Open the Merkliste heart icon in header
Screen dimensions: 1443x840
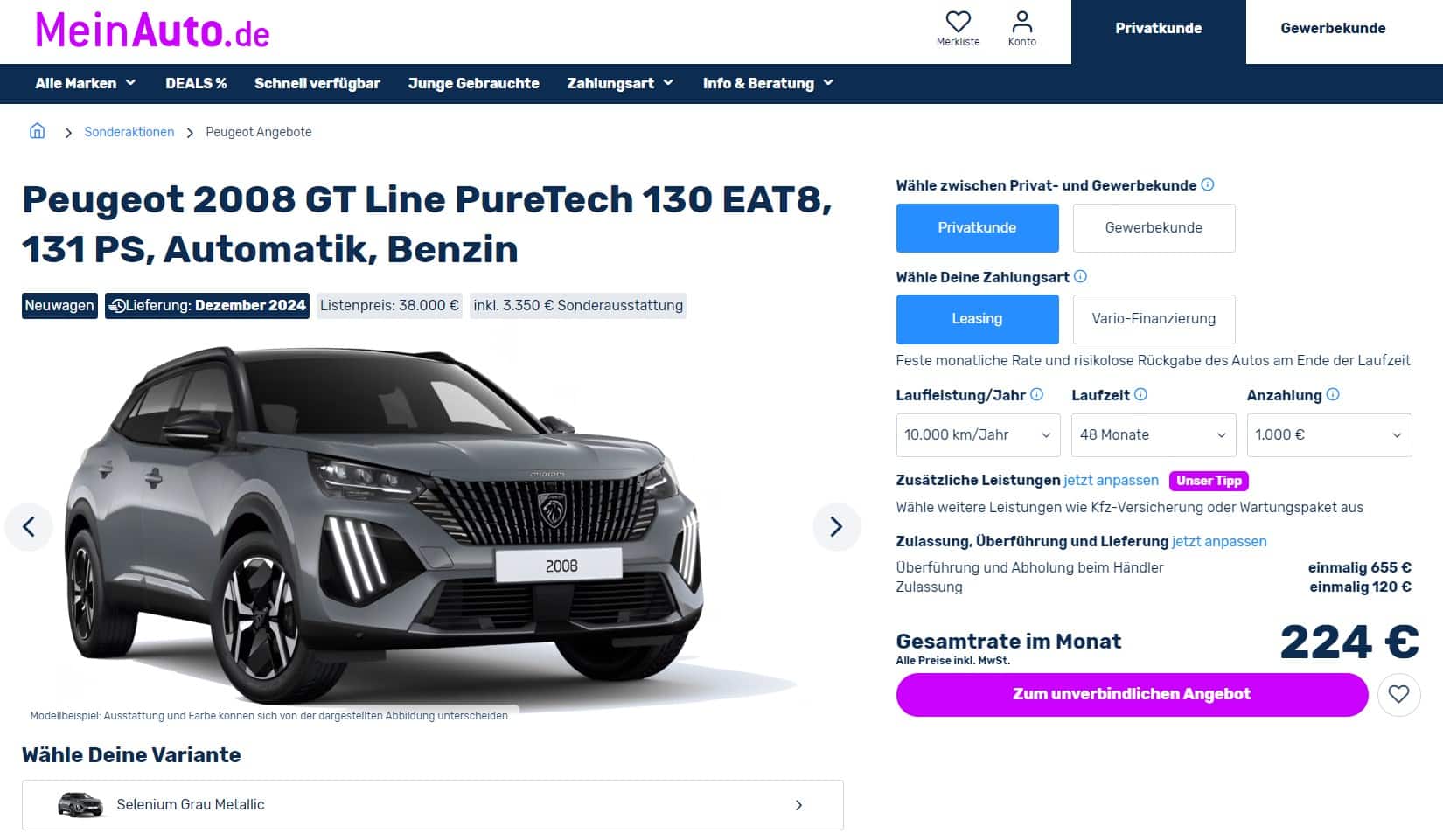tap(958, 22)
